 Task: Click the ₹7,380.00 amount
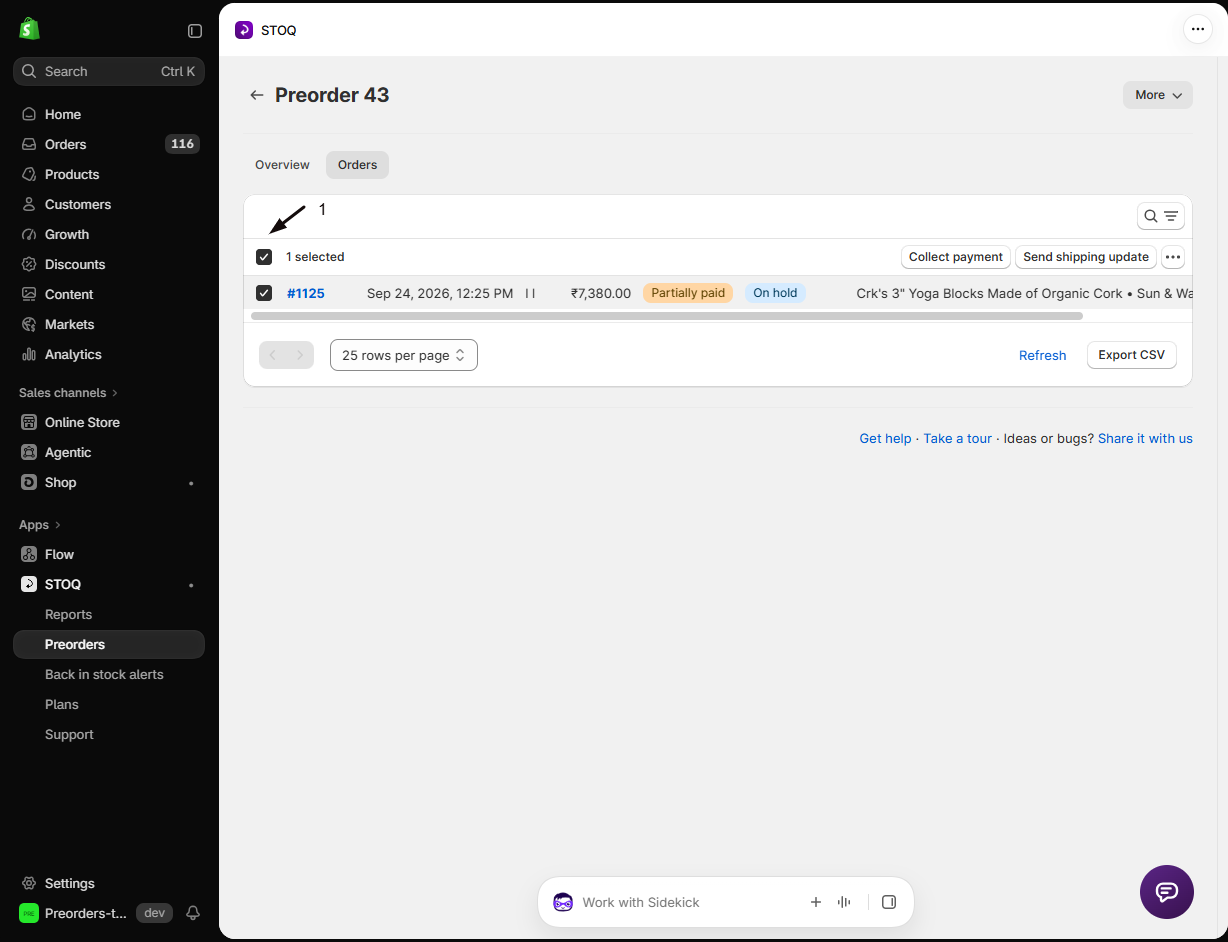(601, 293)
